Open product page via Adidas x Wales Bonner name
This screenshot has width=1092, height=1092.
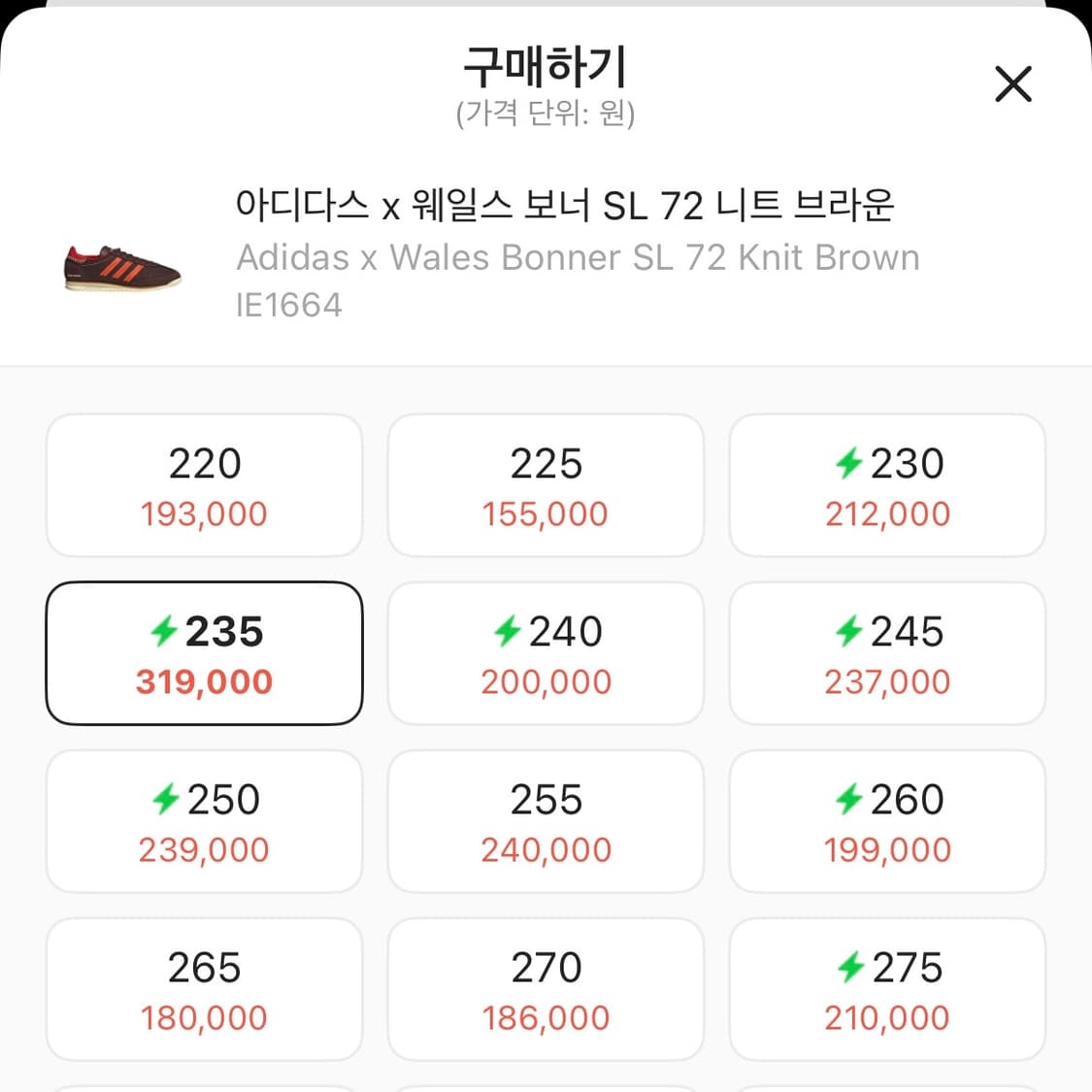click(578, 256)
